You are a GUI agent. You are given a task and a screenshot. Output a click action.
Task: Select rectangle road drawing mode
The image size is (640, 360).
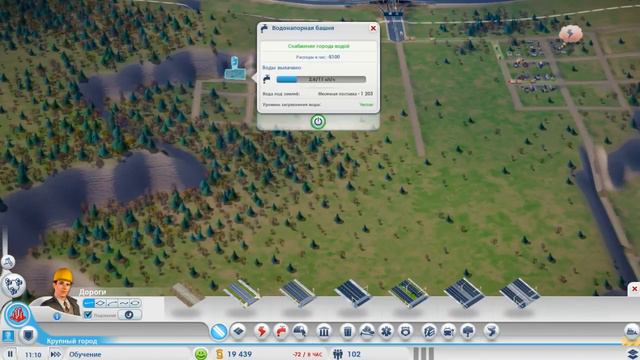pyautogui.click(x=100, y=303)
